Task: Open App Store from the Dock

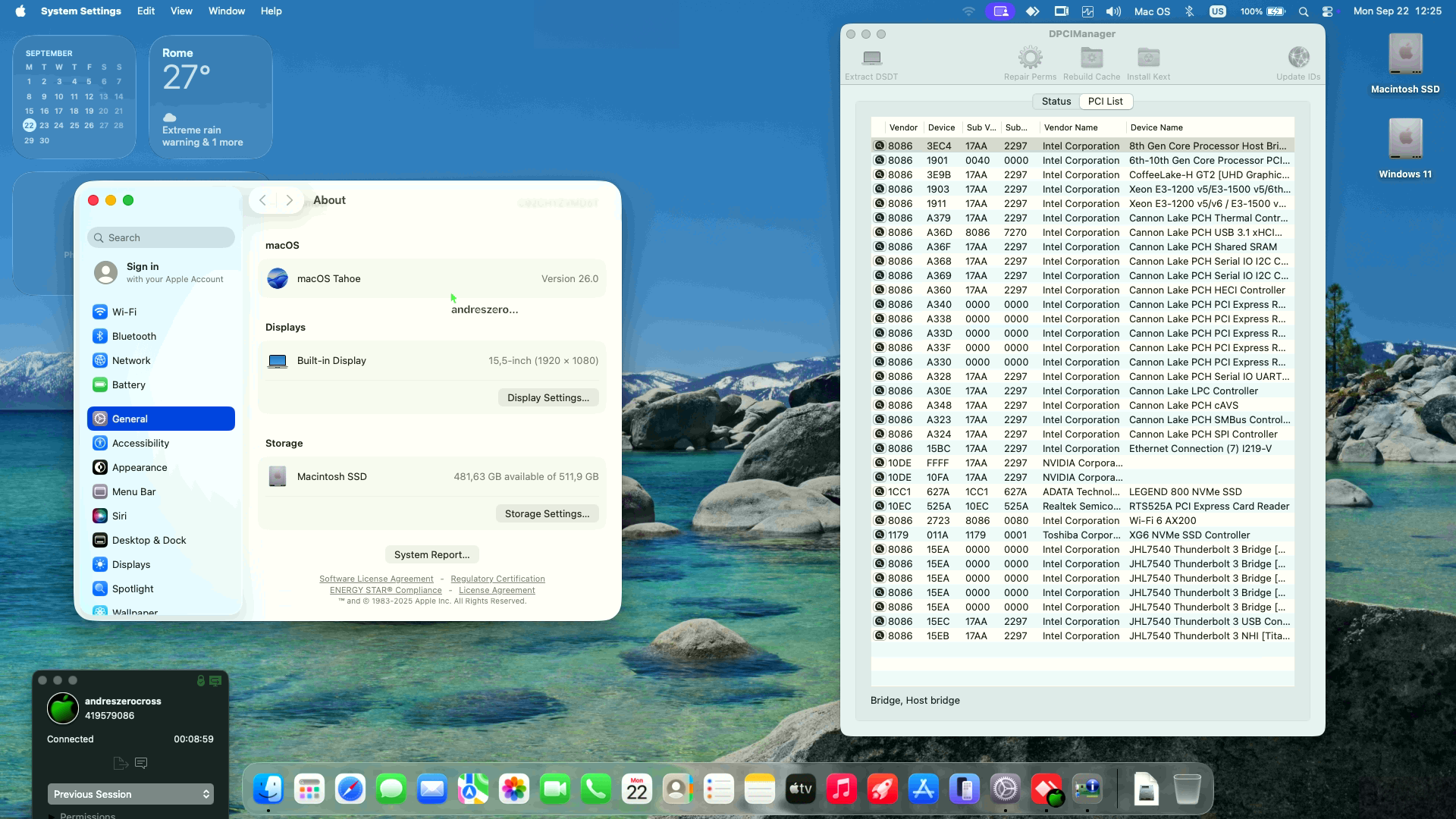Action: [924, 789]
